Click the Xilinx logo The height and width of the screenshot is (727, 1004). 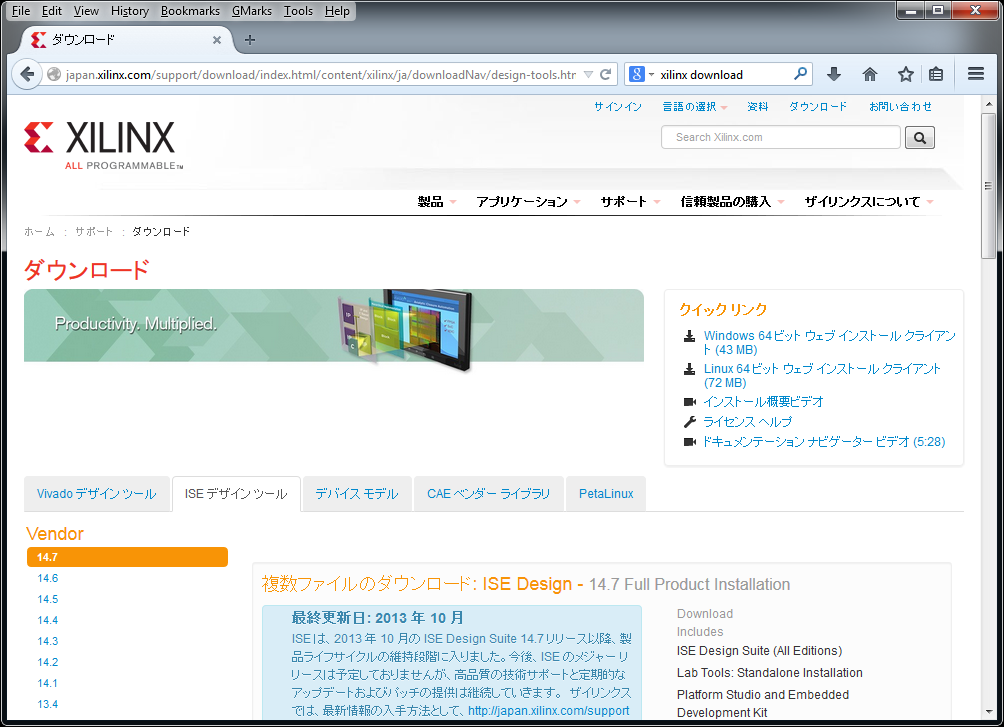pos(104,145)
